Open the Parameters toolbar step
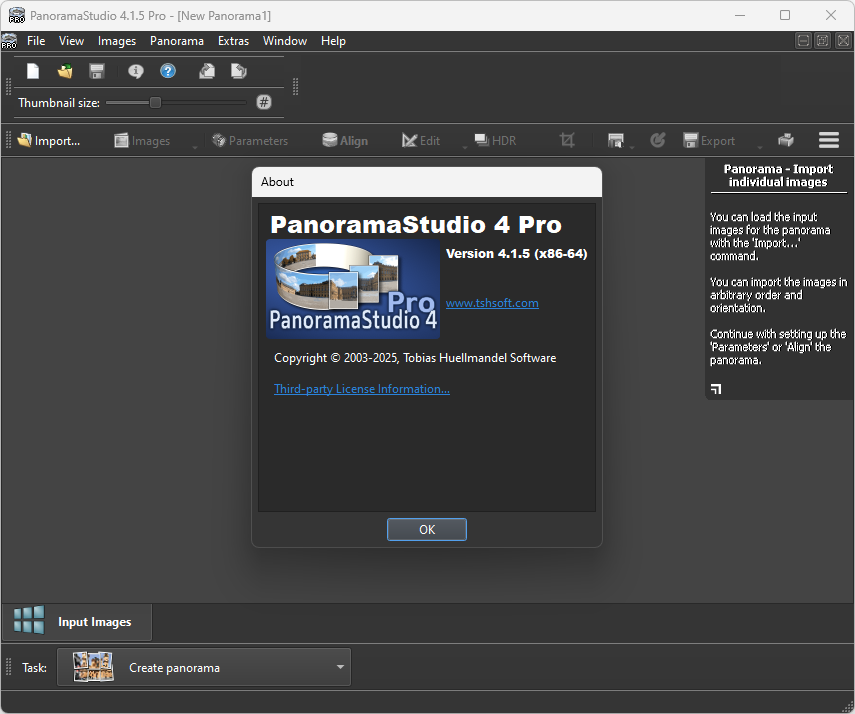This screenshot has height=714, width=855. pyautogui.click(x=250, y=141)
